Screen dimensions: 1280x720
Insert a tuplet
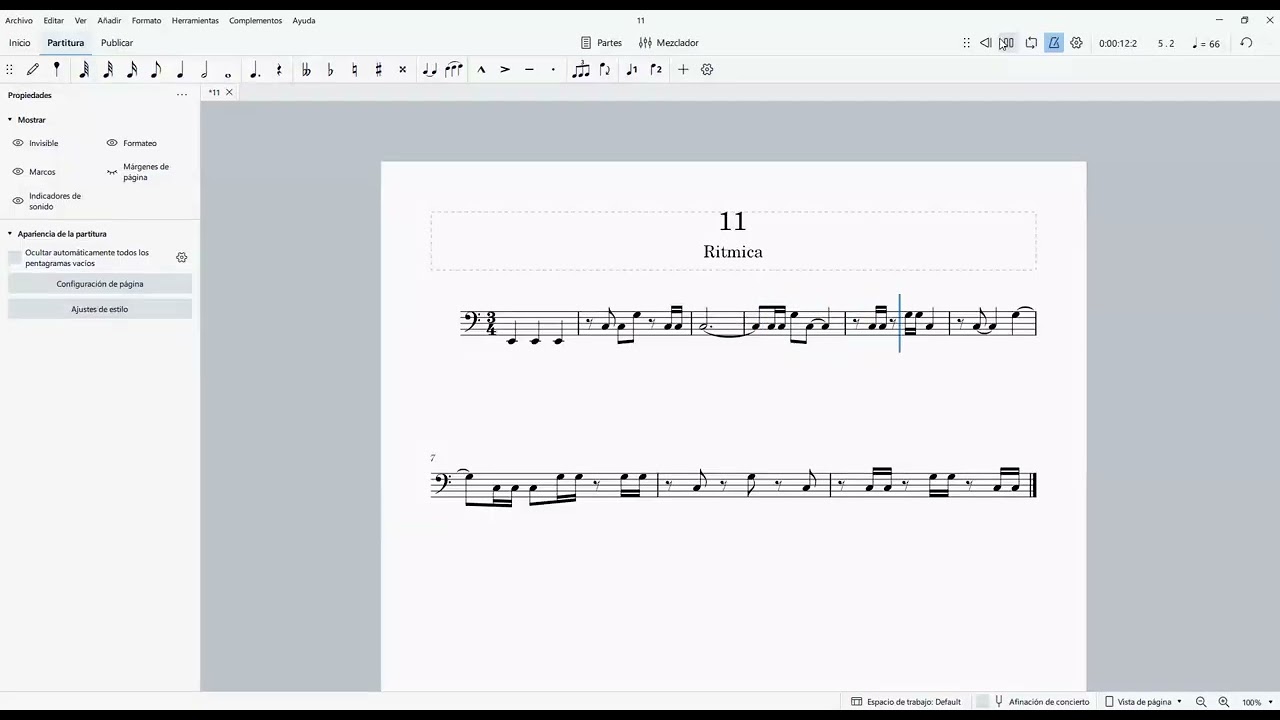[580, 69]
